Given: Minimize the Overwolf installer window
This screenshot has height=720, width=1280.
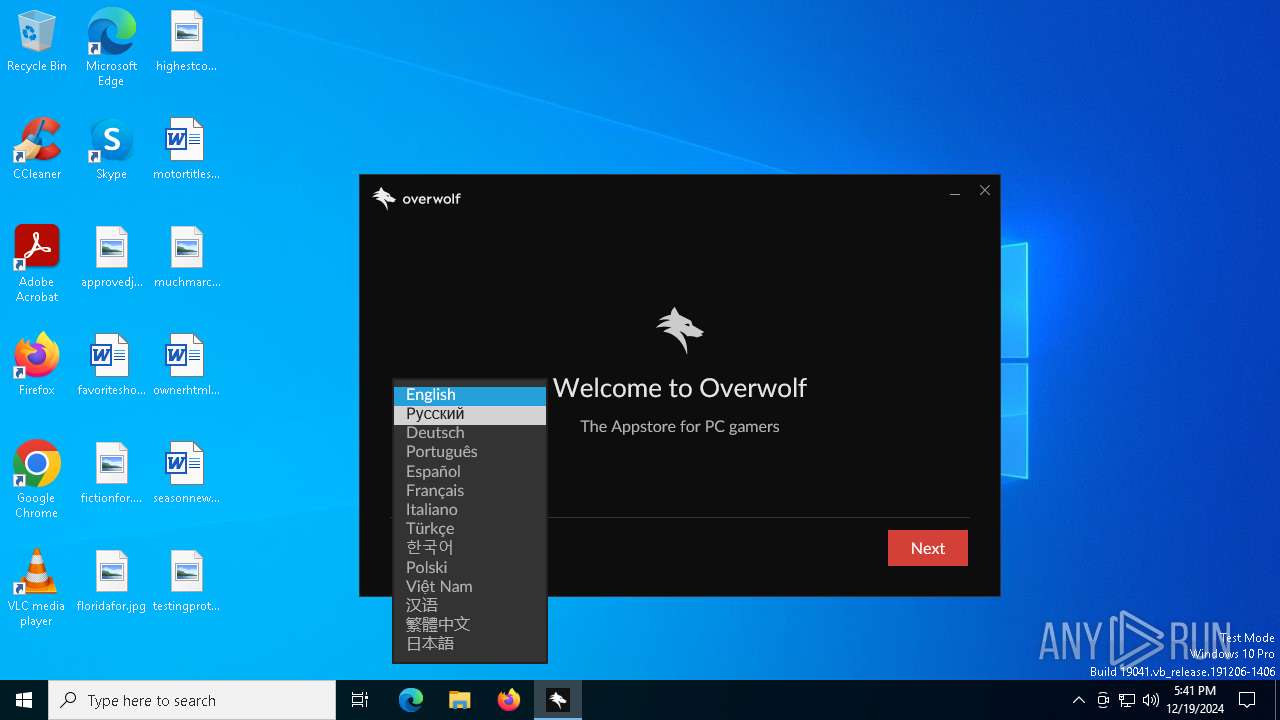Looking at the screenshot, I should pos(955,191).
